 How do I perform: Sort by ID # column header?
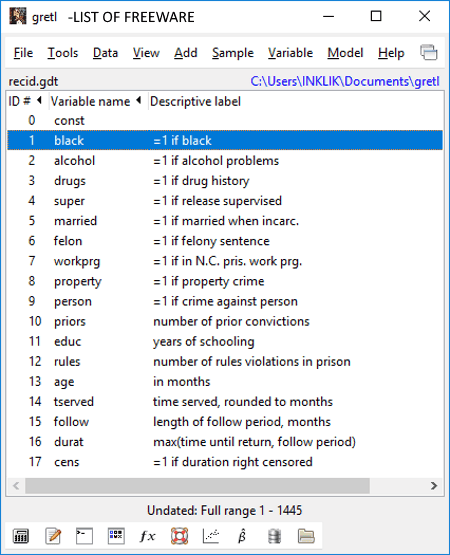point(25,102)
